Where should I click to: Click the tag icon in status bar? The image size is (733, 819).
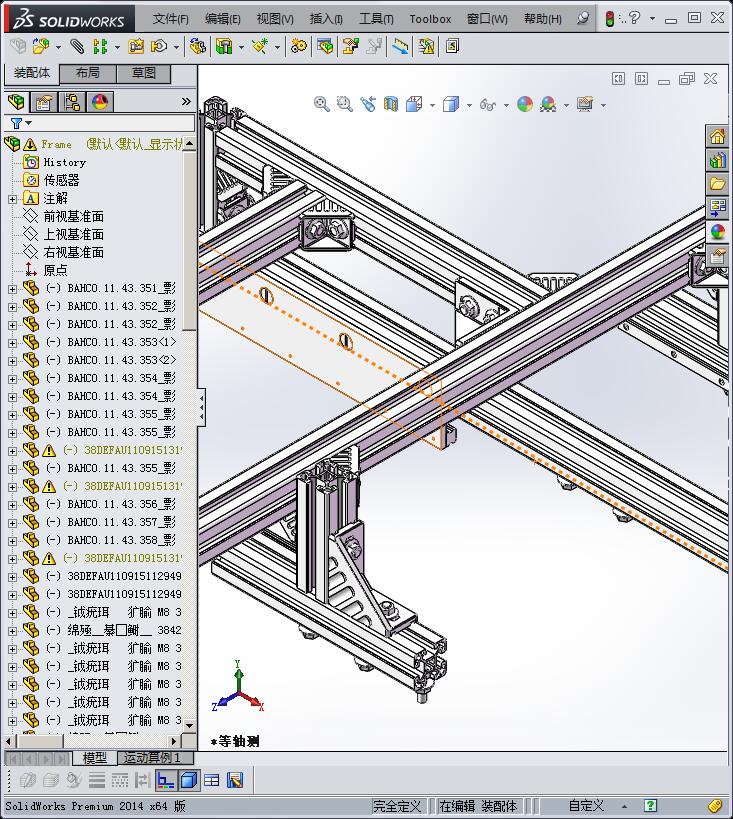[x=715, y=806]
